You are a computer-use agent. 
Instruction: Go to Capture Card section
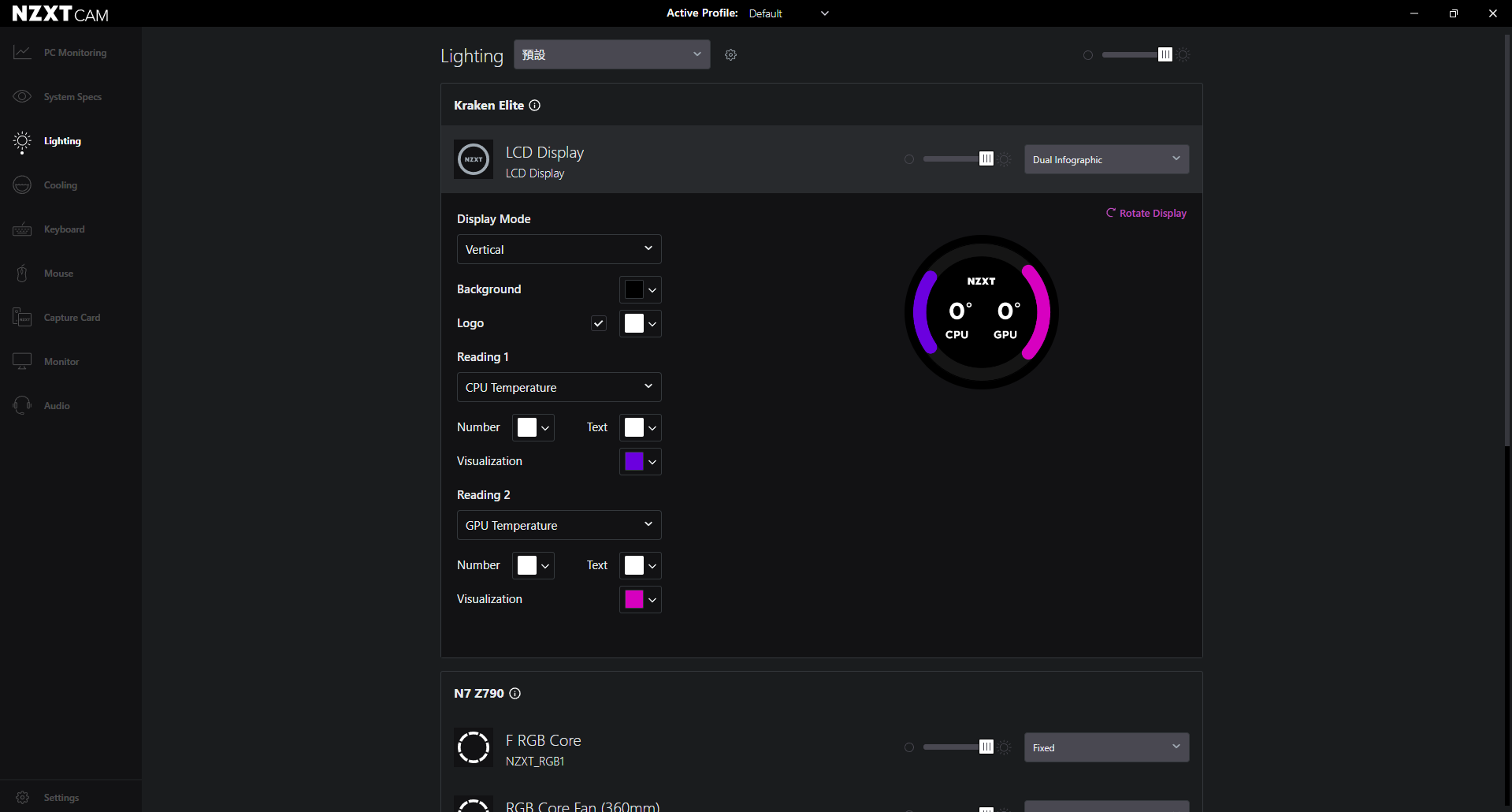tap(72, 318)
